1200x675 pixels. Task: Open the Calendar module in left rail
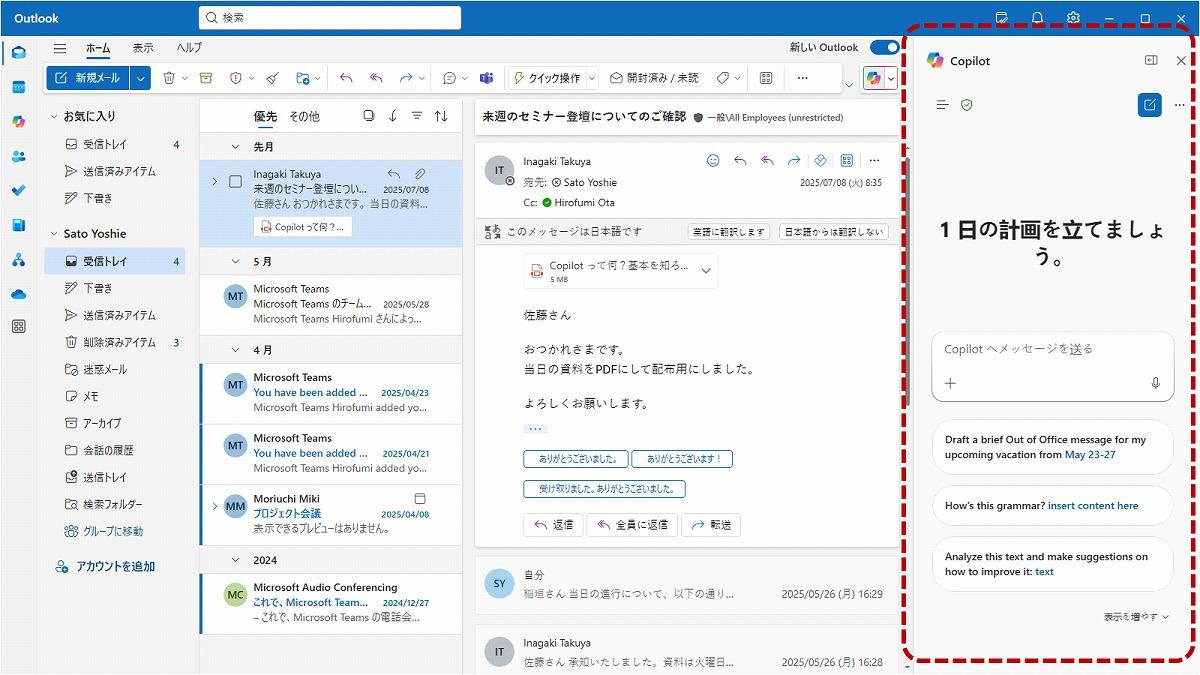pos(18,87)
